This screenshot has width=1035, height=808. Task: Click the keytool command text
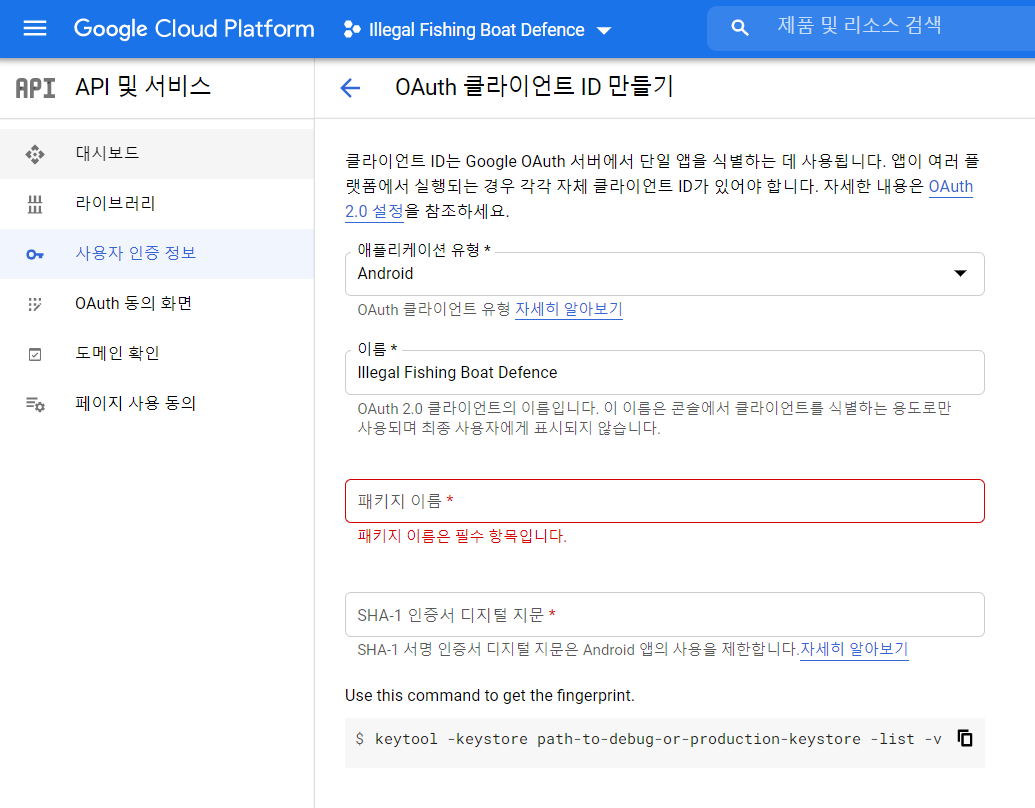coord(657,739)
